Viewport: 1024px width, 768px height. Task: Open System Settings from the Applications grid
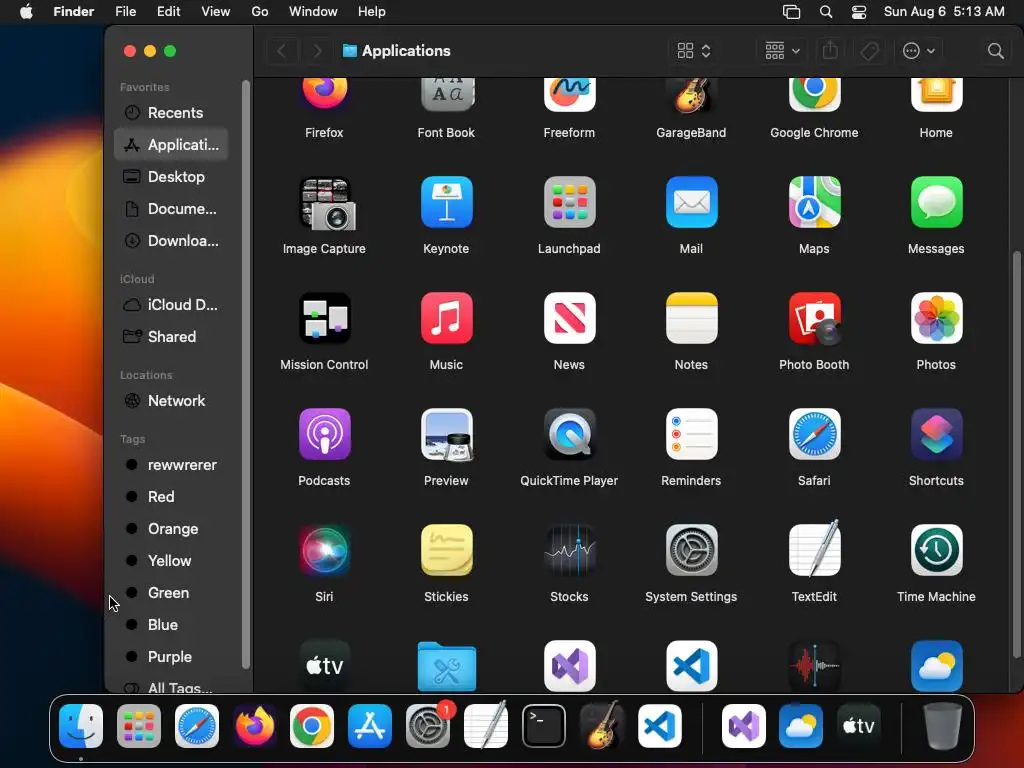pos(691,550)
